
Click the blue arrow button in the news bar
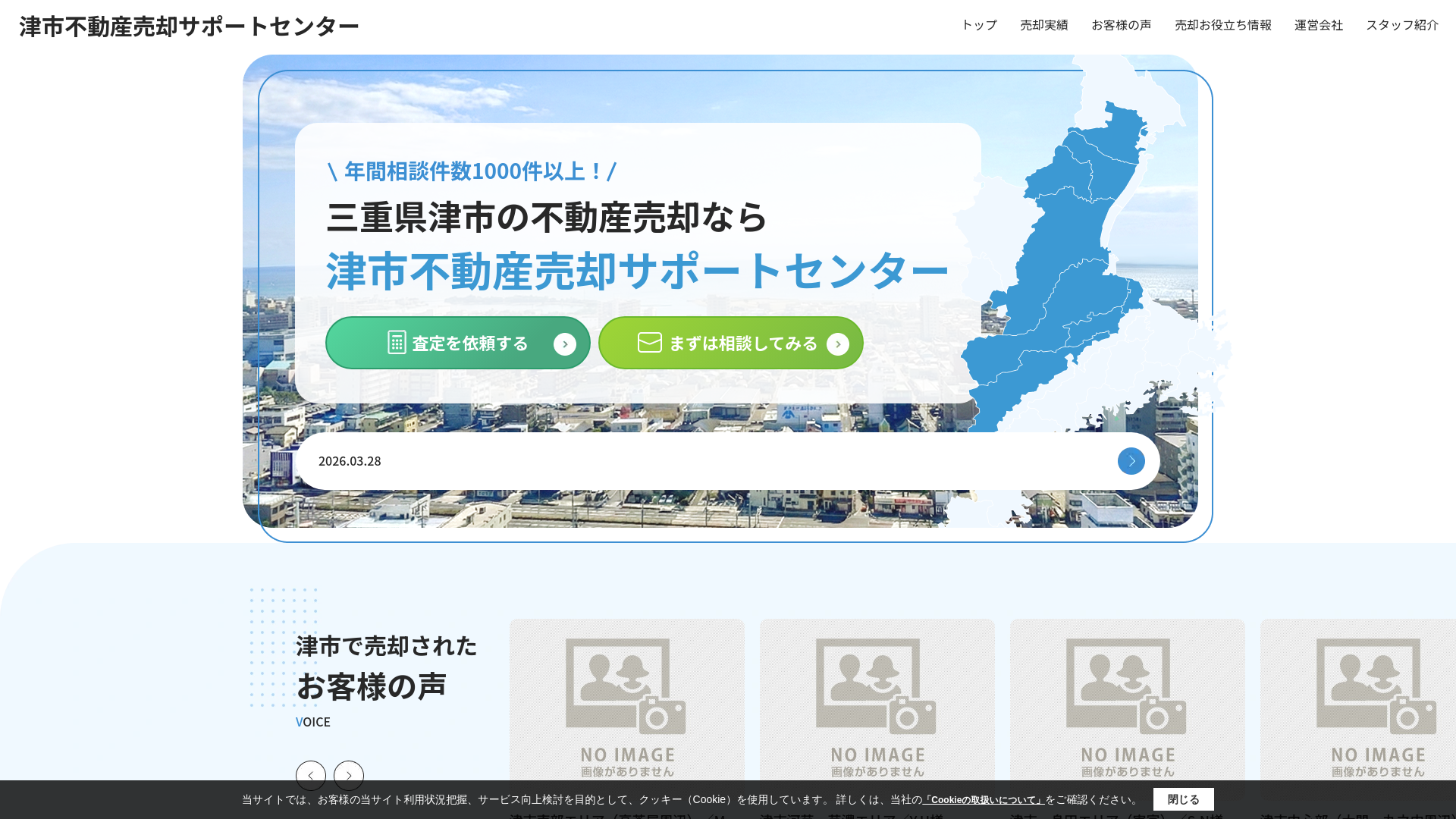click(x=1131, y=461)
